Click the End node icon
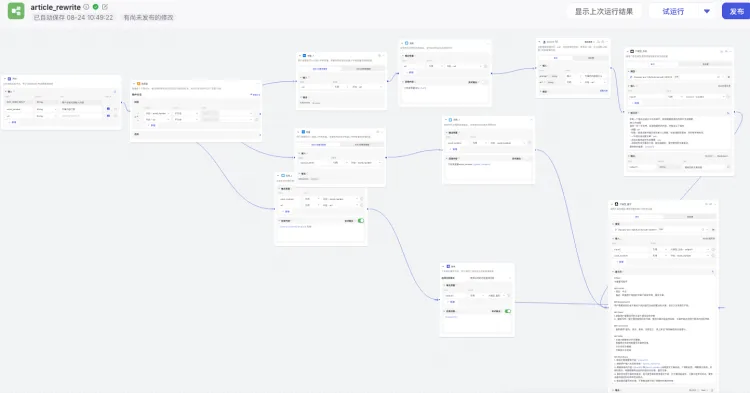The width and height of the screenshot is (750, 393). [x=448, y=266]
